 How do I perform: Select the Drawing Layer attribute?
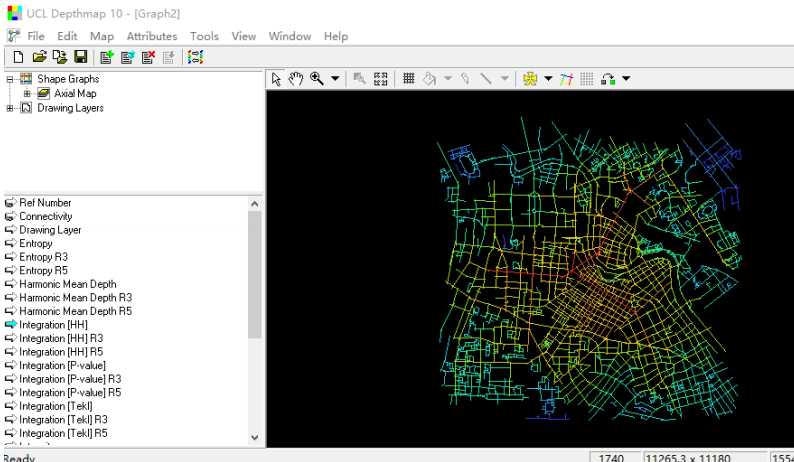(x=50, y=230)
